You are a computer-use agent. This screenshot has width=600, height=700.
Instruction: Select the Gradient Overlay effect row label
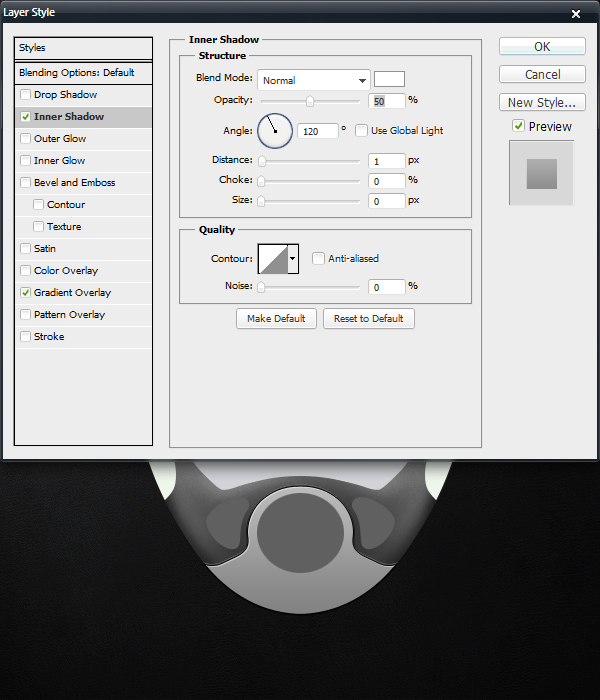point(72,292)
